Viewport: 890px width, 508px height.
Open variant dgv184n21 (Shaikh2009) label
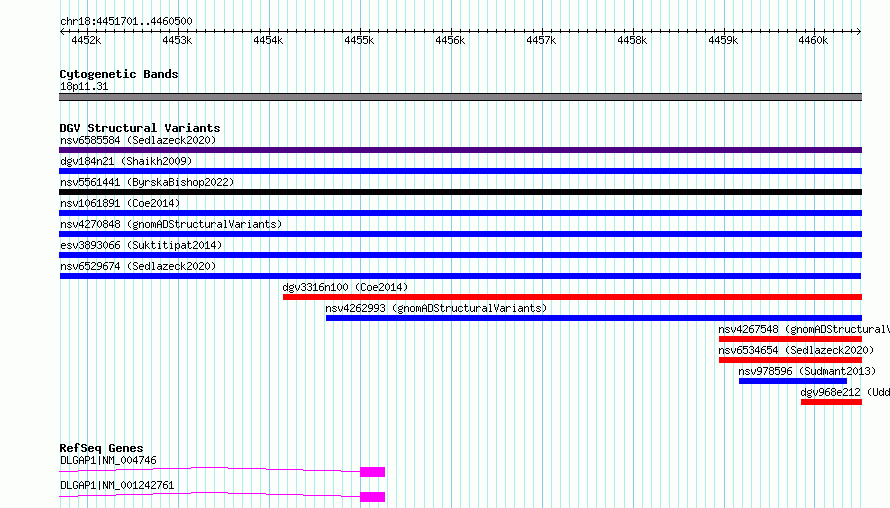click(126, 161)
